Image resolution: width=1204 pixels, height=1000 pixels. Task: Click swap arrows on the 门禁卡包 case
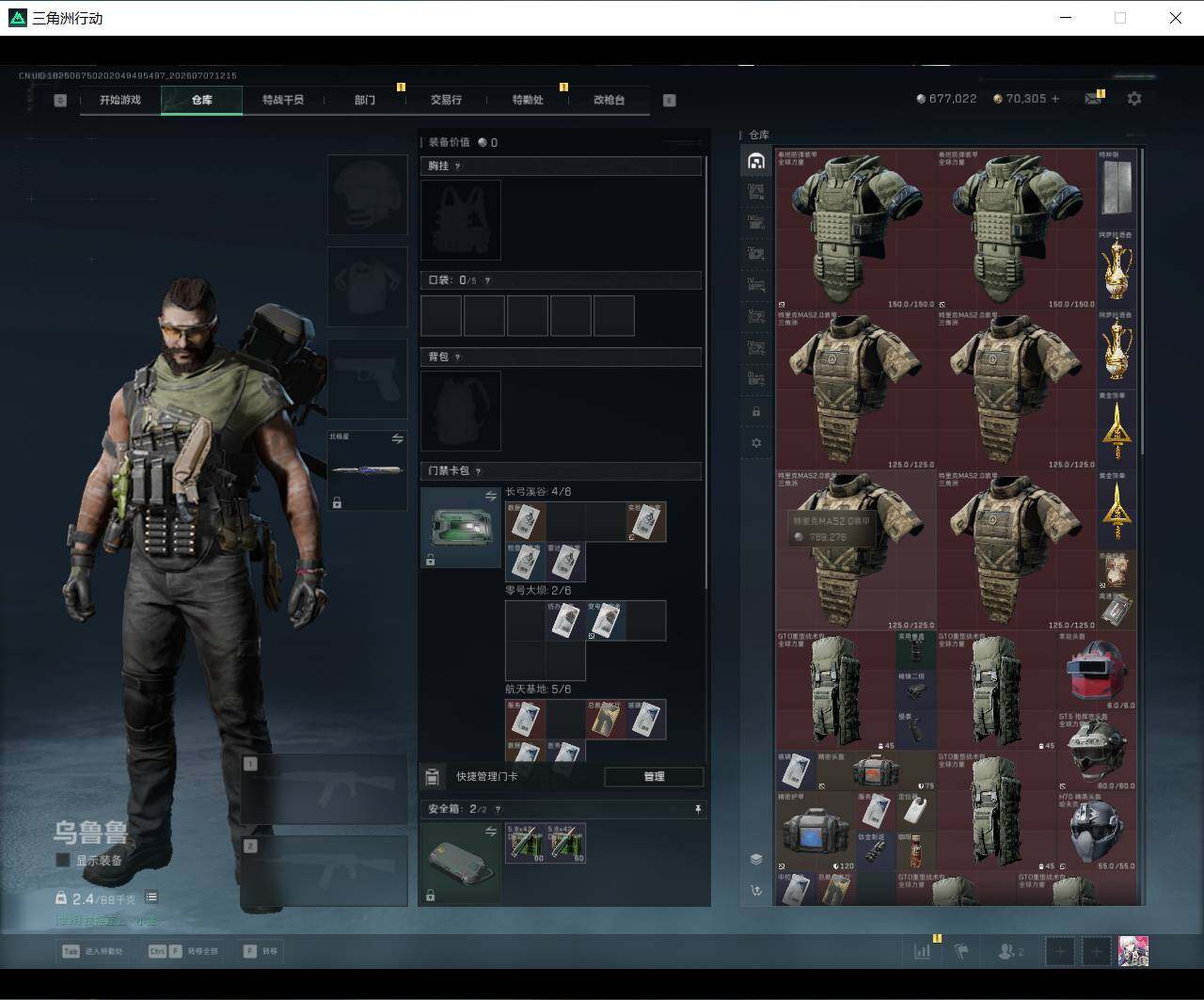point(490,496)
